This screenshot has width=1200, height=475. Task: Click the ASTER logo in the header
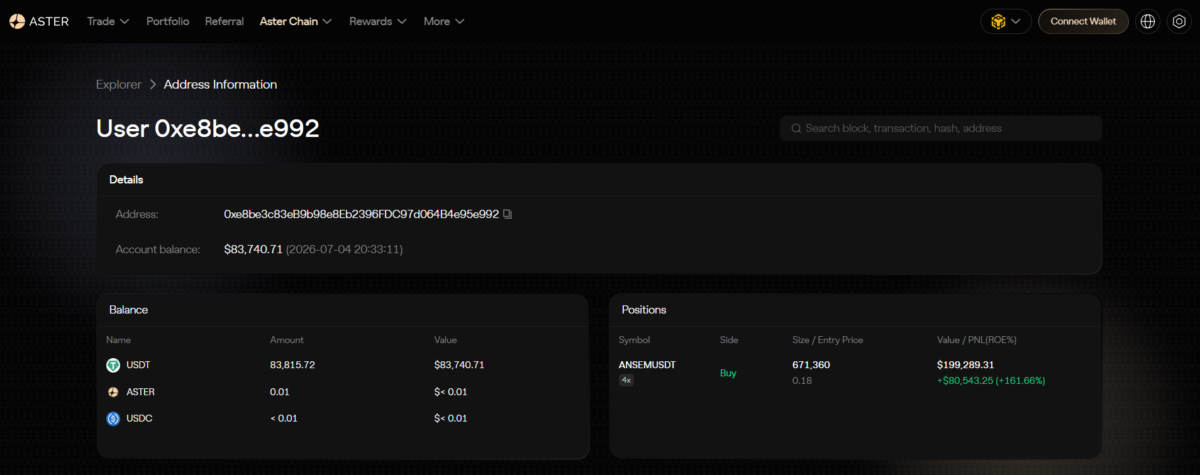tap(39, 21)
